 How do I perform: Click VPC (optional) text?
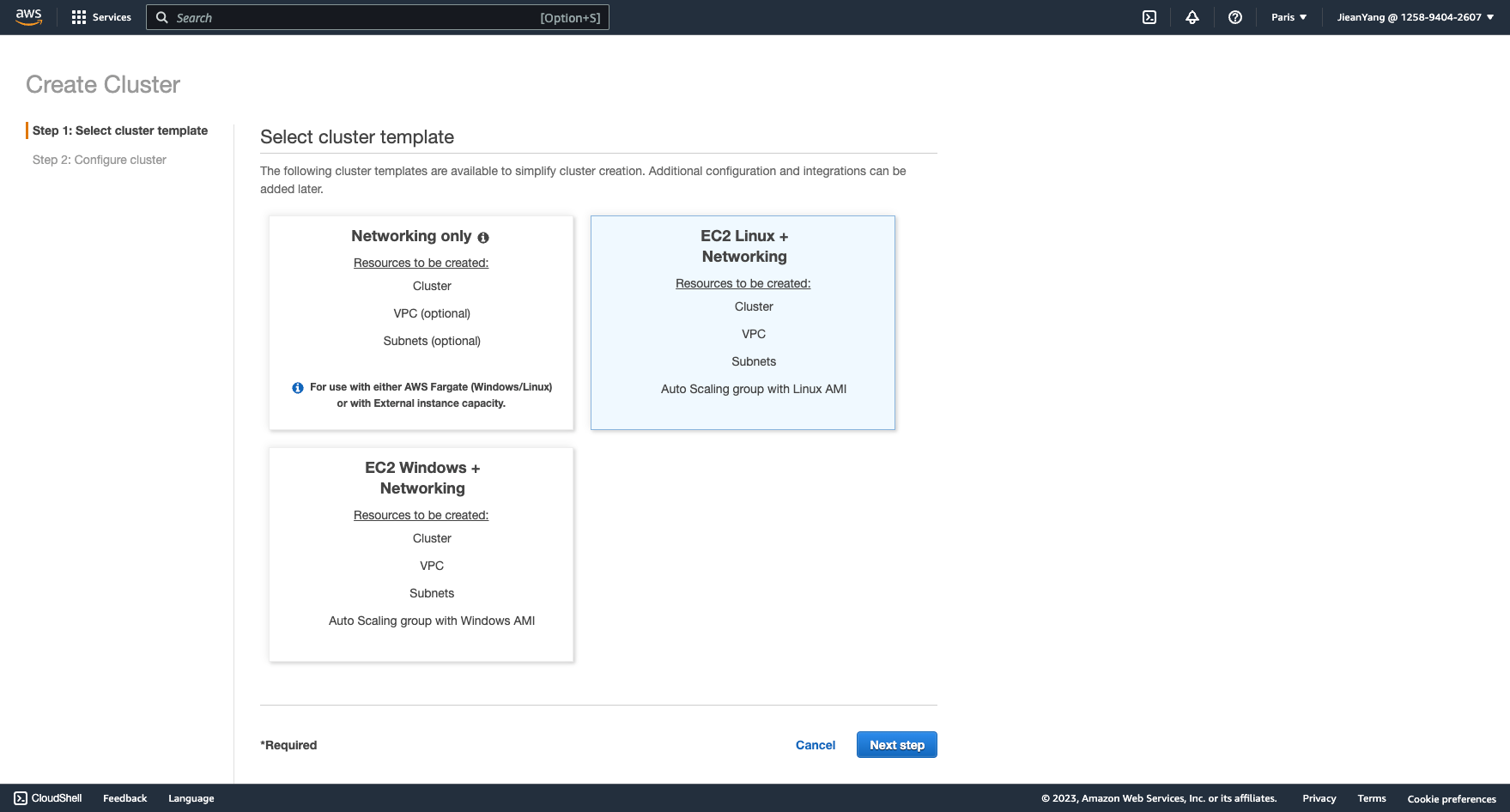[432, 313]
